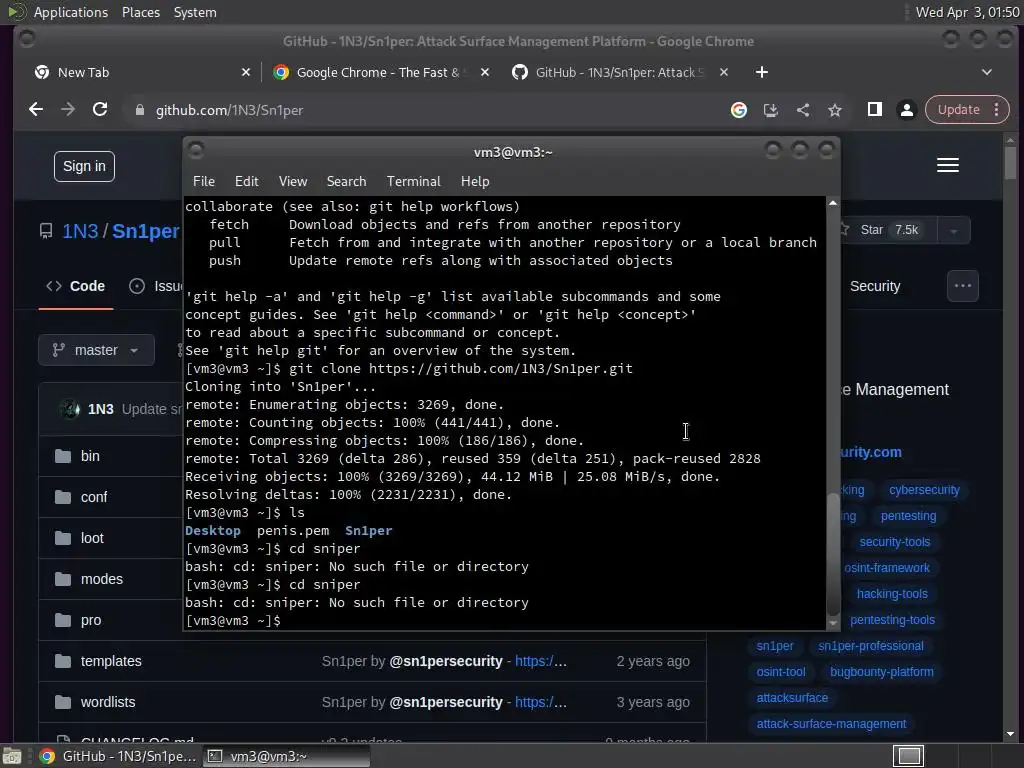Screen dimensions: 1024x768
Task: Click Chrome's forward arrow
Action: (x=68, y=110)
